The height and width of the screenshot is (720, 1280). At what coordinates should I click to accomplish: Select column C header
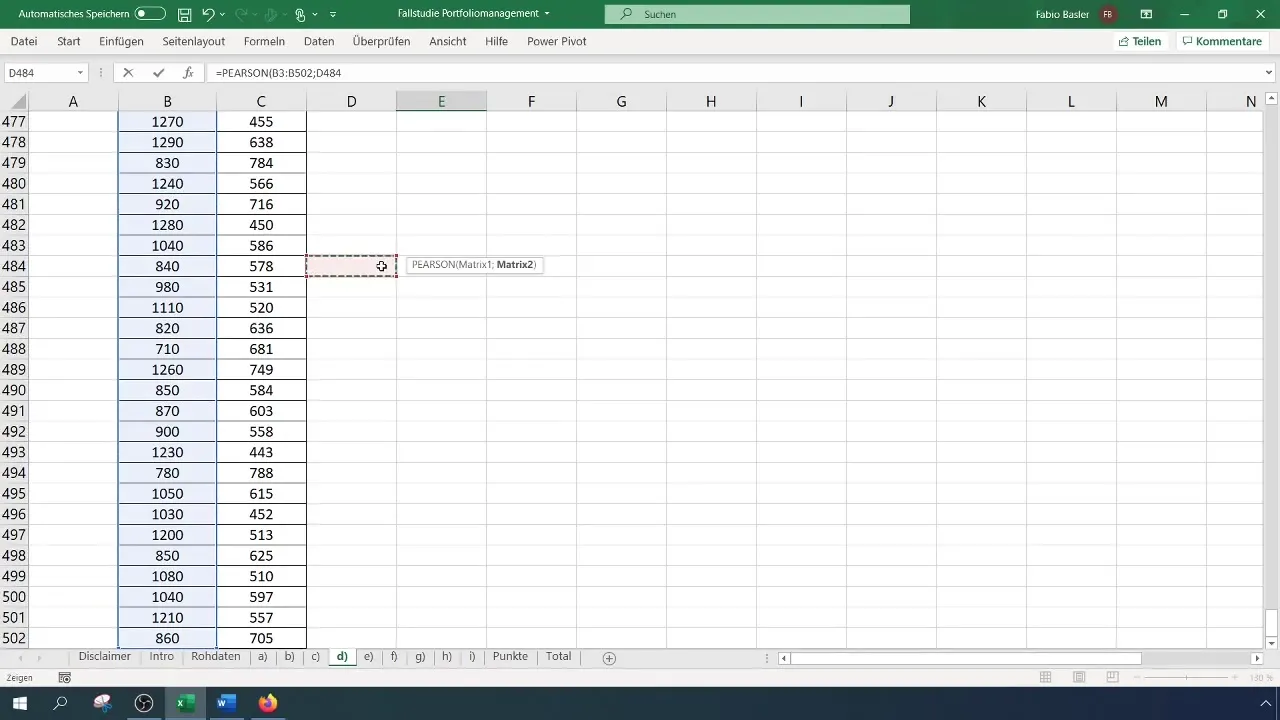point(261,101)
